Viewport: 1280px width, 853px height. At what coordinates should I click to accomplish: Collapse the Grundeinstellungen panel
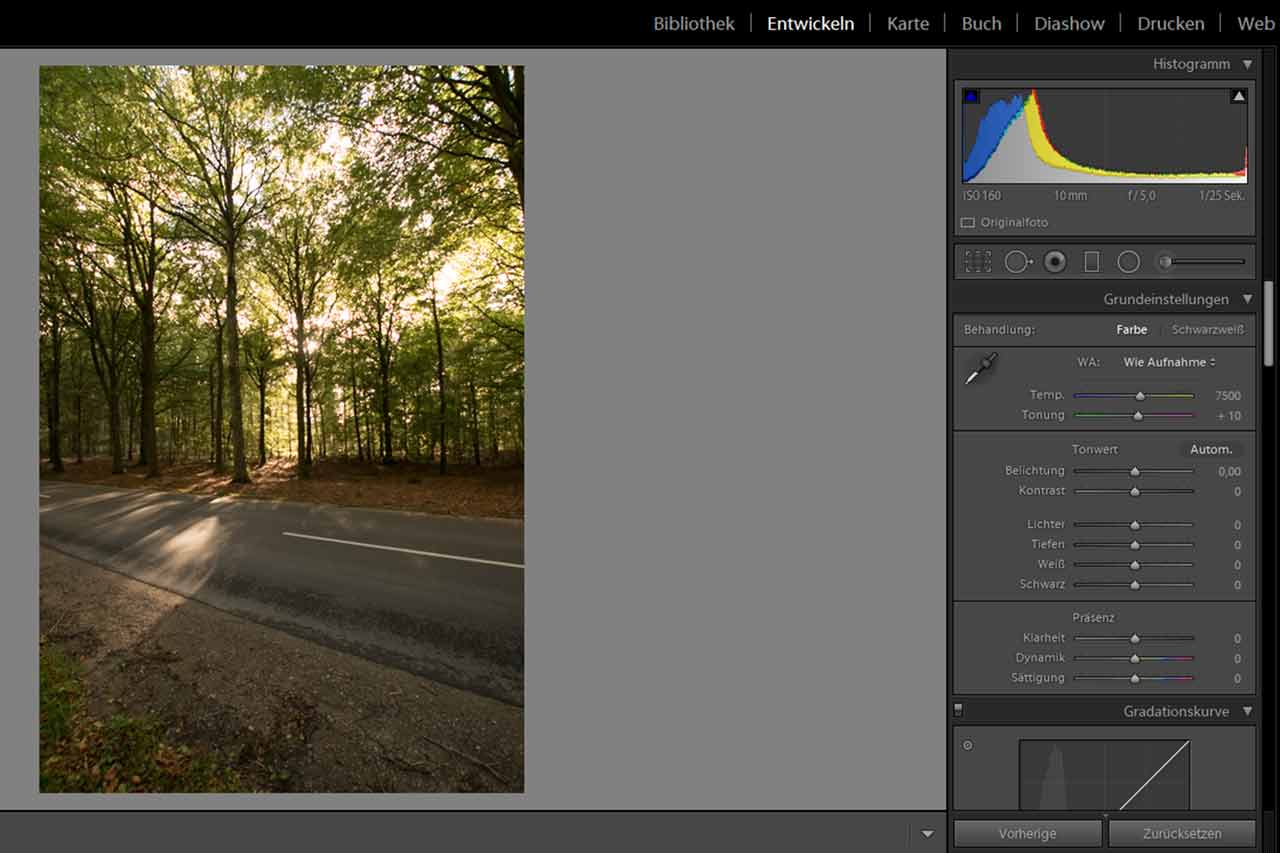(1247, 299)
